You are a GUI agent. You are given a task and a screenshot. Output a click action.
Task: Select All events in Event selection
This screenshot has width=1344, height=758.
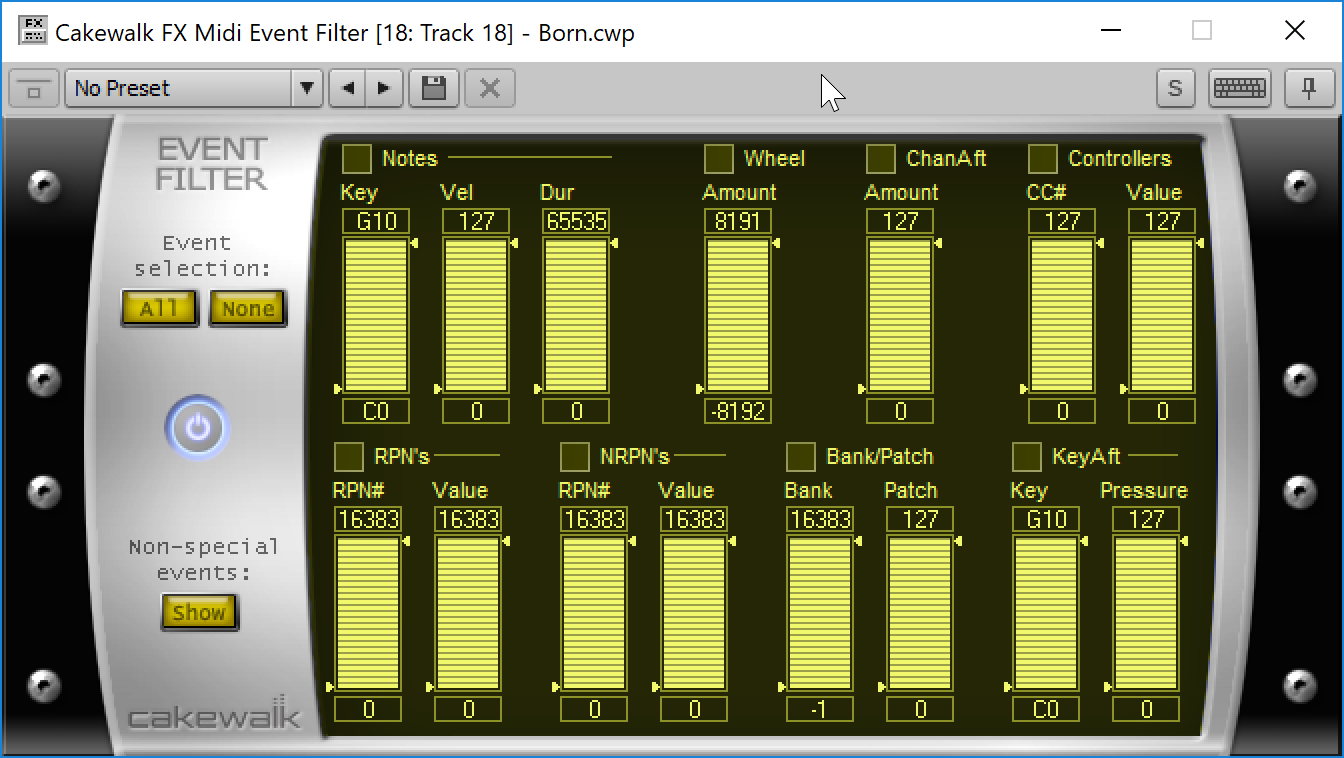pyautogui.click(x=159, y=308)
